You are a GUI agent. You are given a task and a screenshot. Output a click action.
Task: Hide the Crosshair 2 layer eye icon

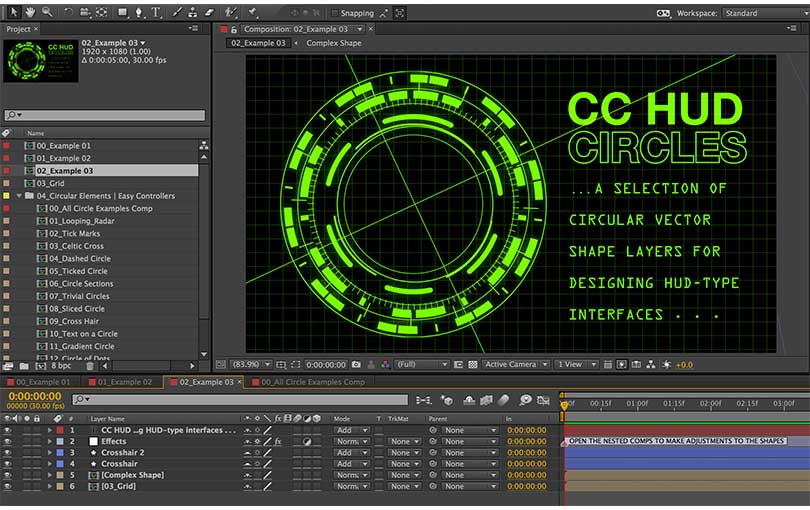pos(7,453)
